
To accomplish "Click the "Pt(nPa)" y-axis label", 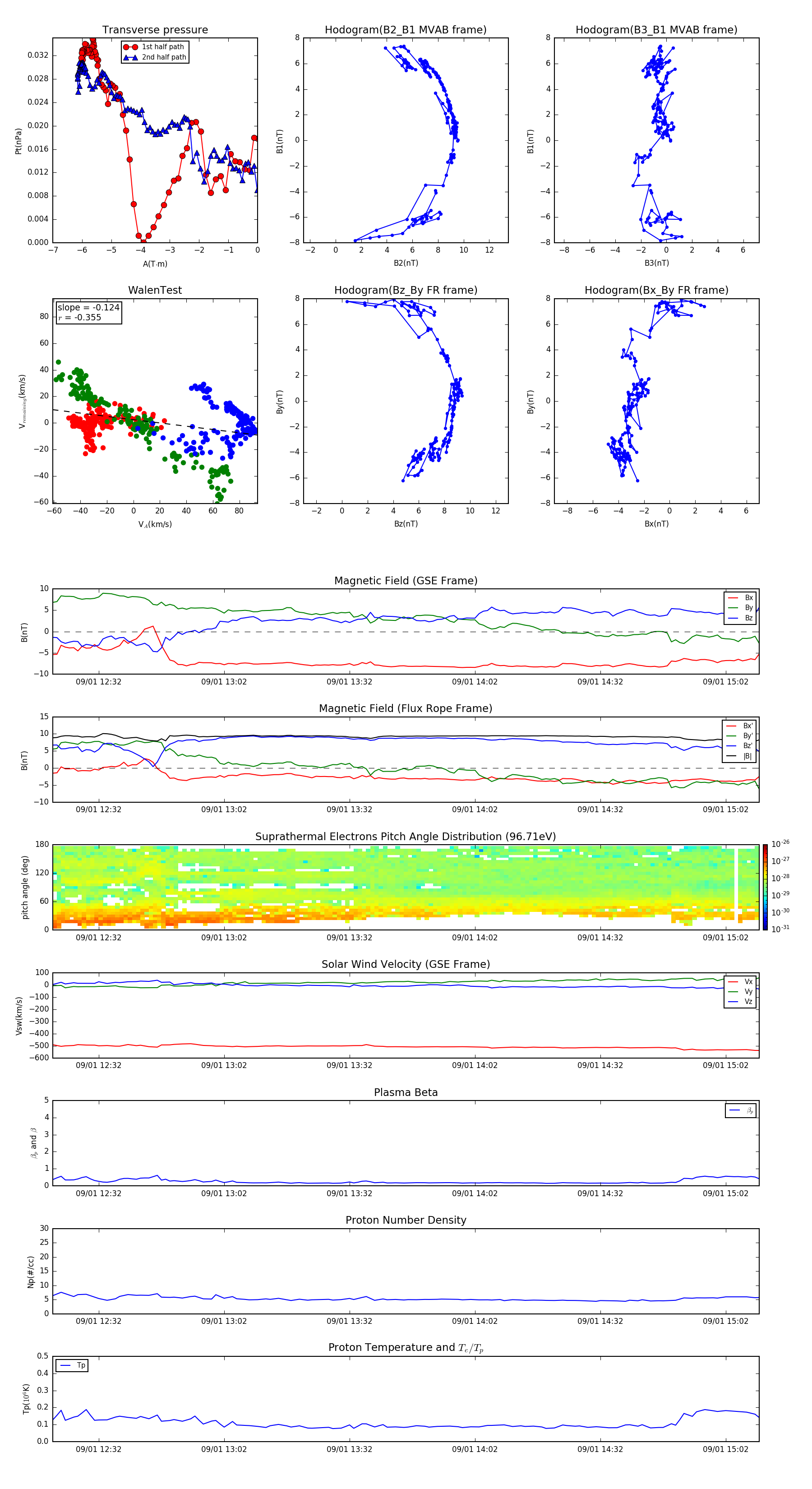I will (x=18, y=140).
